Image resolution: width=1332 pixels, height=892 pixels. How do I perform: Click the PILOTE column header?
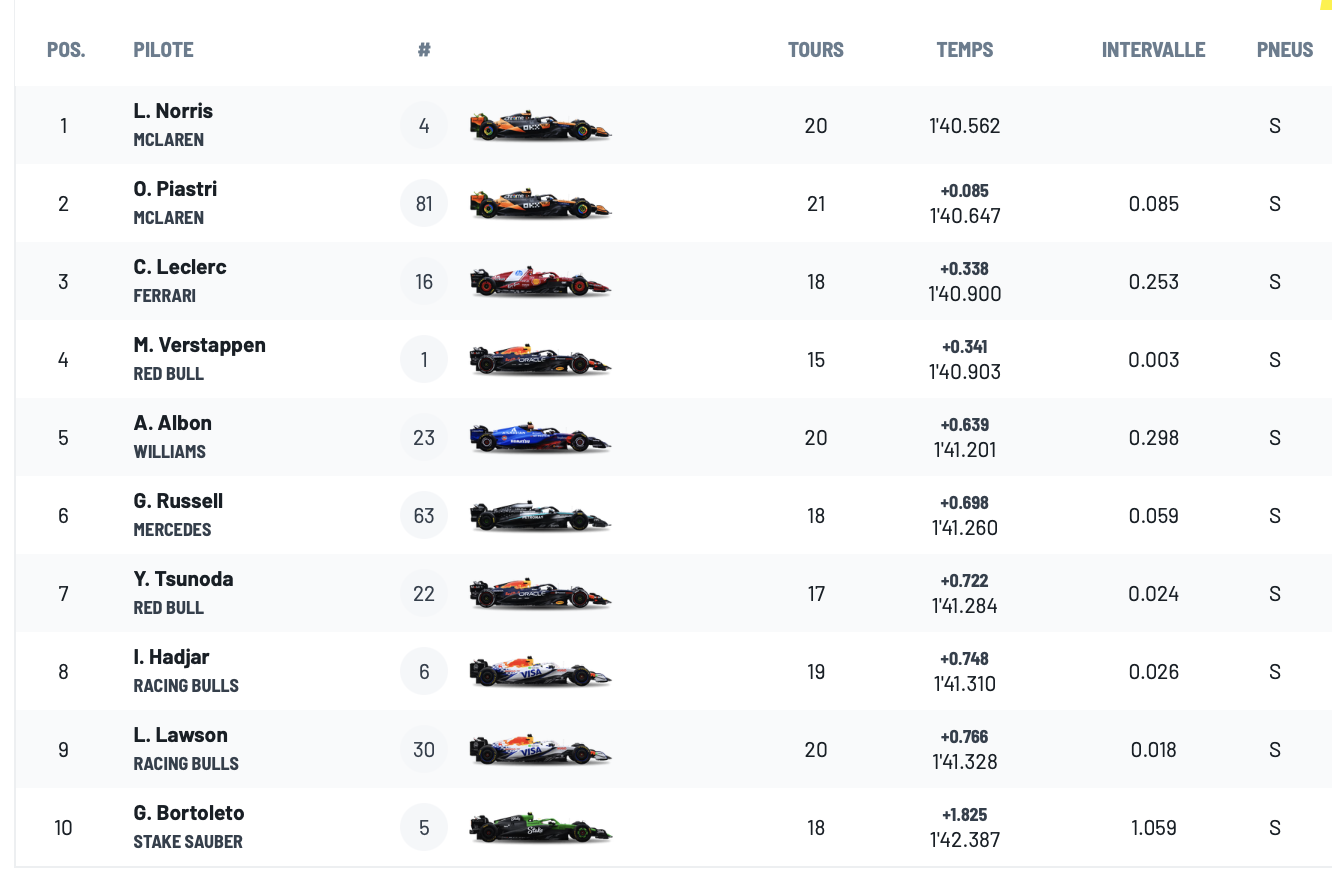[163, 50]
